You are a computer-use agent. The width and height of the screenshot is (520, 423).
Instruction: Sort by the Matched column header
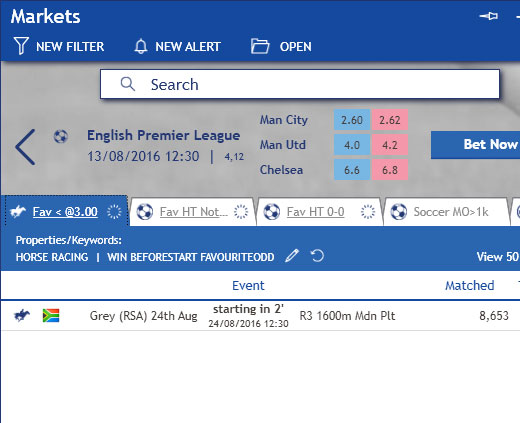click(470, 285)
